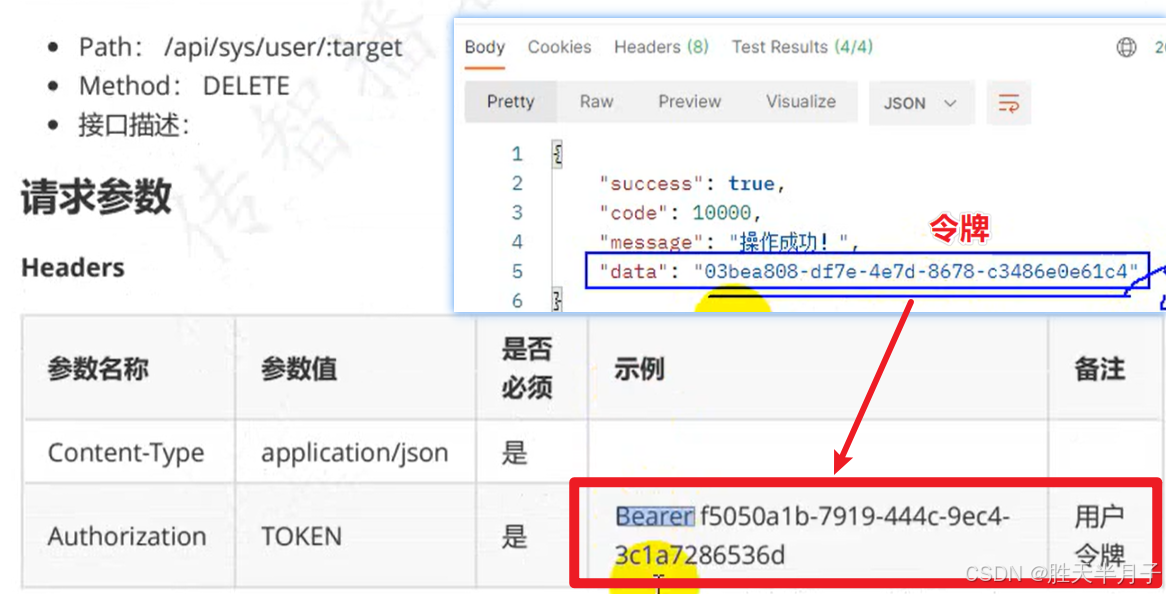Click the 请求参数 heading
Image resolution: width=1166 pixels, height=594 pixels.
[96, 198]
